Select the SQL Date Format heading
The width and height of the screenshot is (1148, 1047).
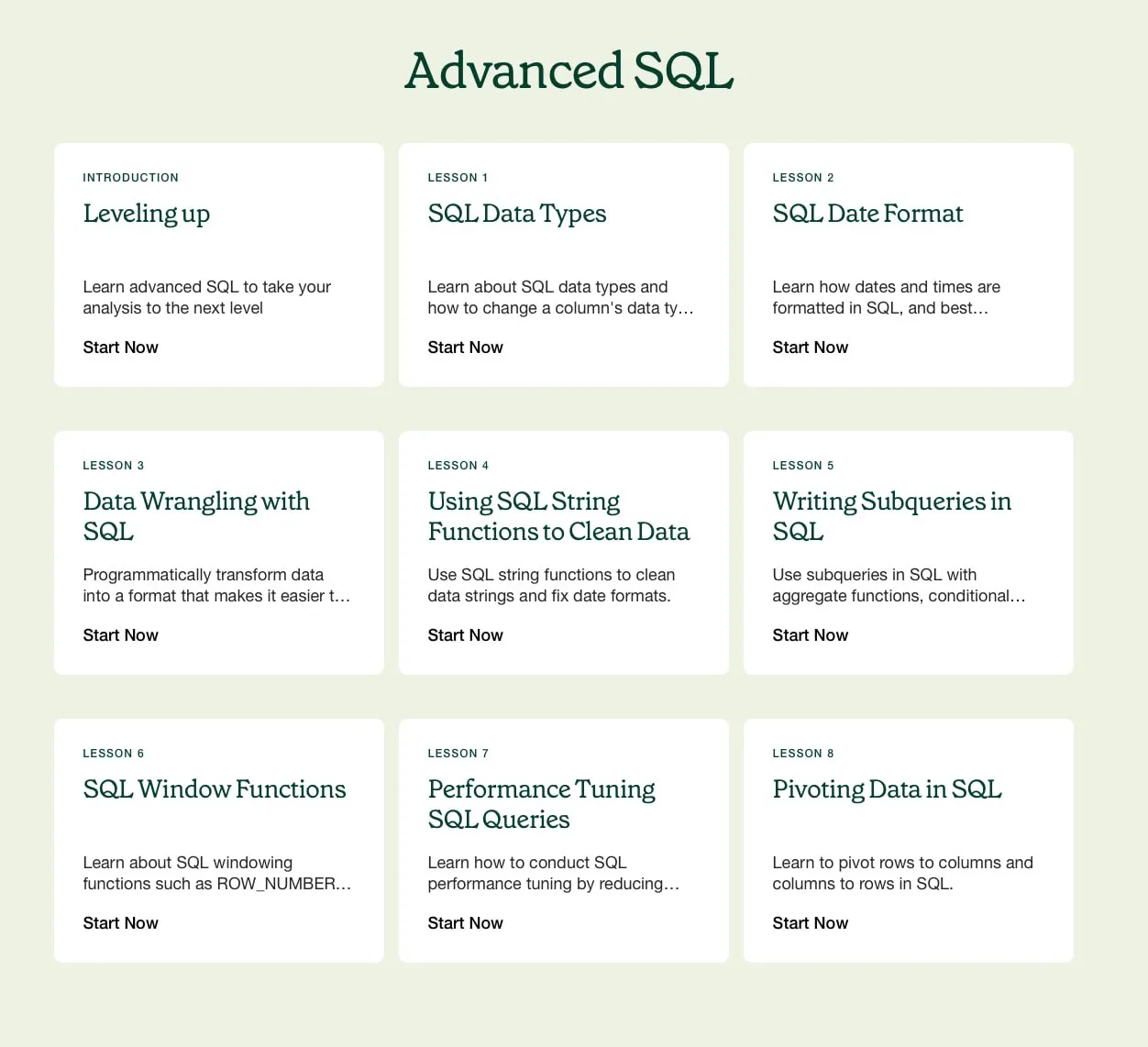867,214
